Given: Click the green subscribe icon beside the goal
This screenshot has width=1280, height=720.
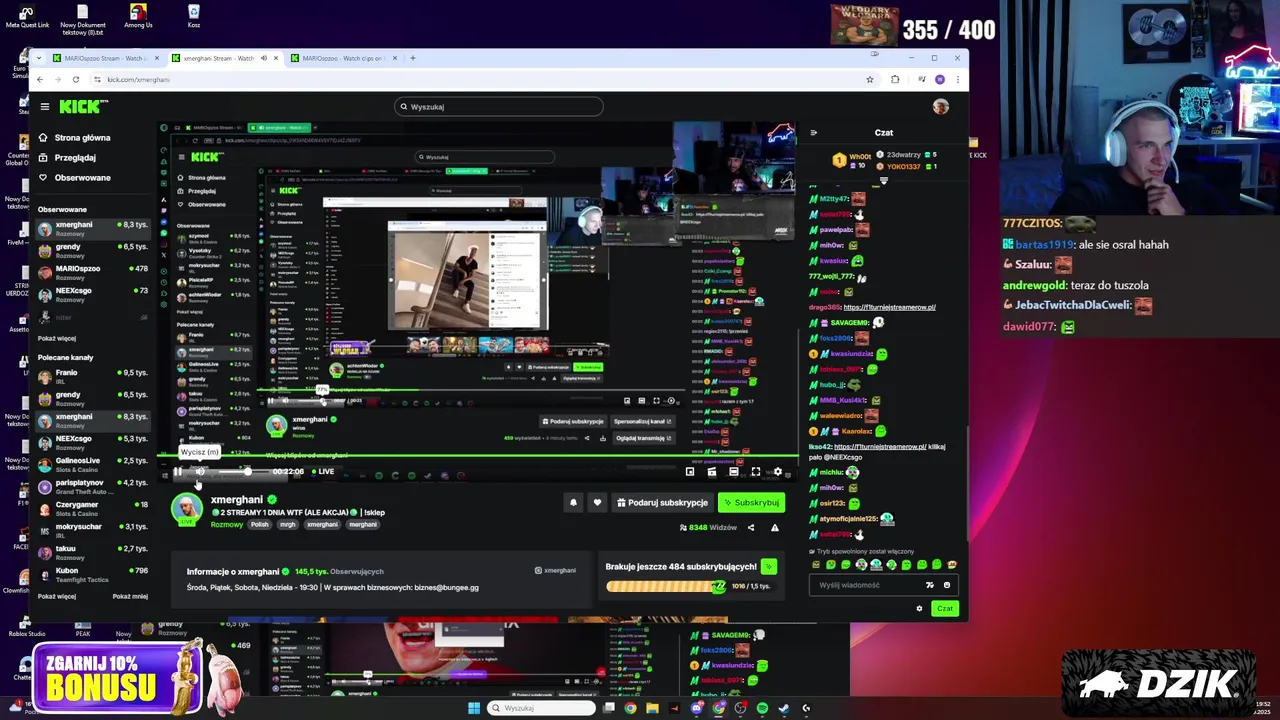Looking at the screenshot, I should click(x=768, y=567).
